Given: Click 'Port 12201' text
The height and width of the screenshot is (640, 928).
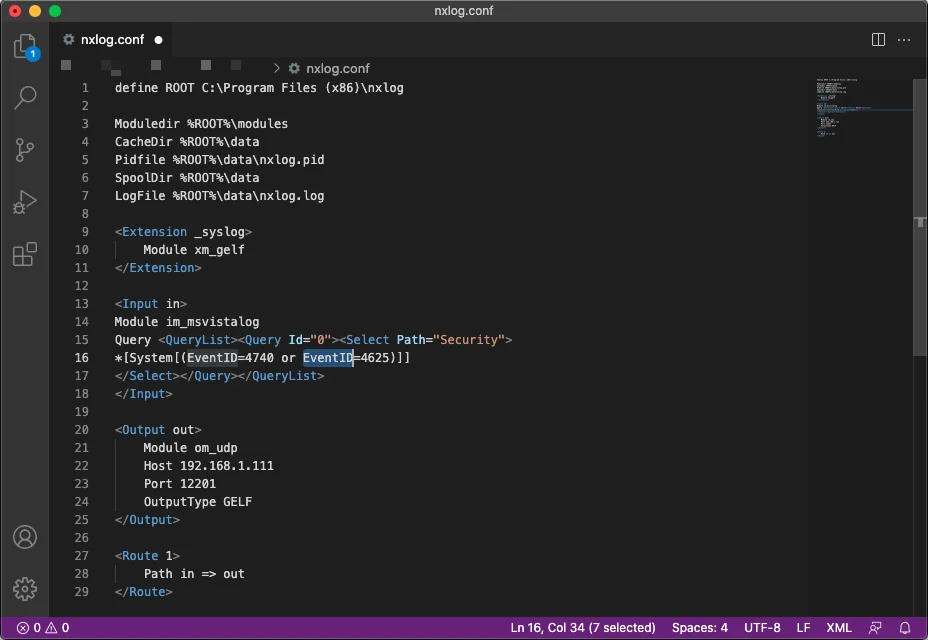Looking at the screenshot, I should (x=180, y=484).
